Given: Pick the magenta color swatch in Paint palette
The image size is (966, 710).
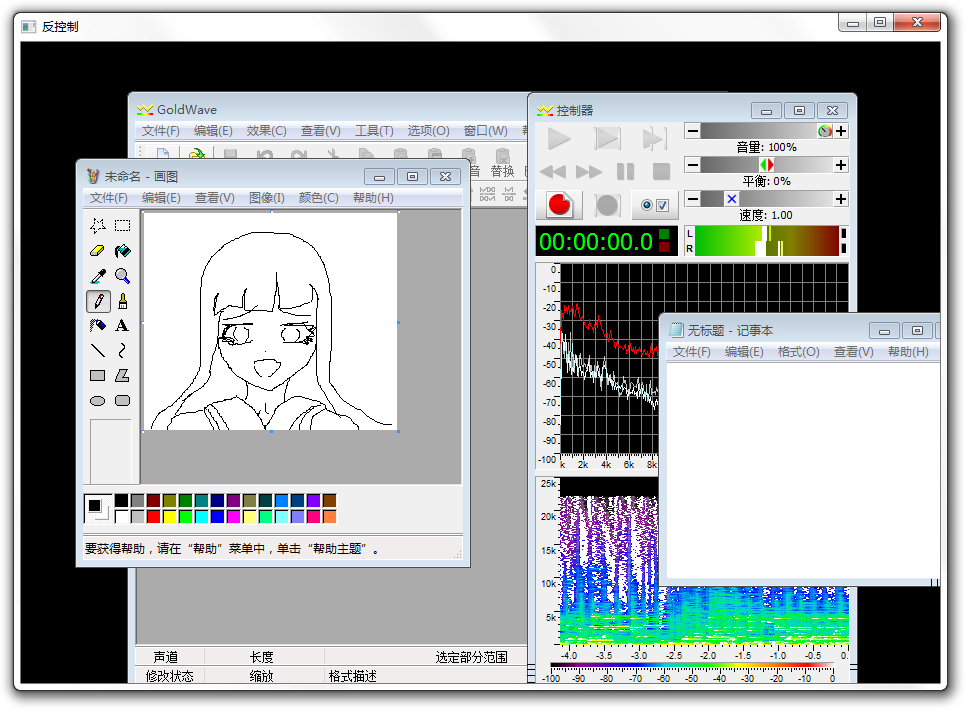Looking at the screenshot, I should [x=233, y=516].
